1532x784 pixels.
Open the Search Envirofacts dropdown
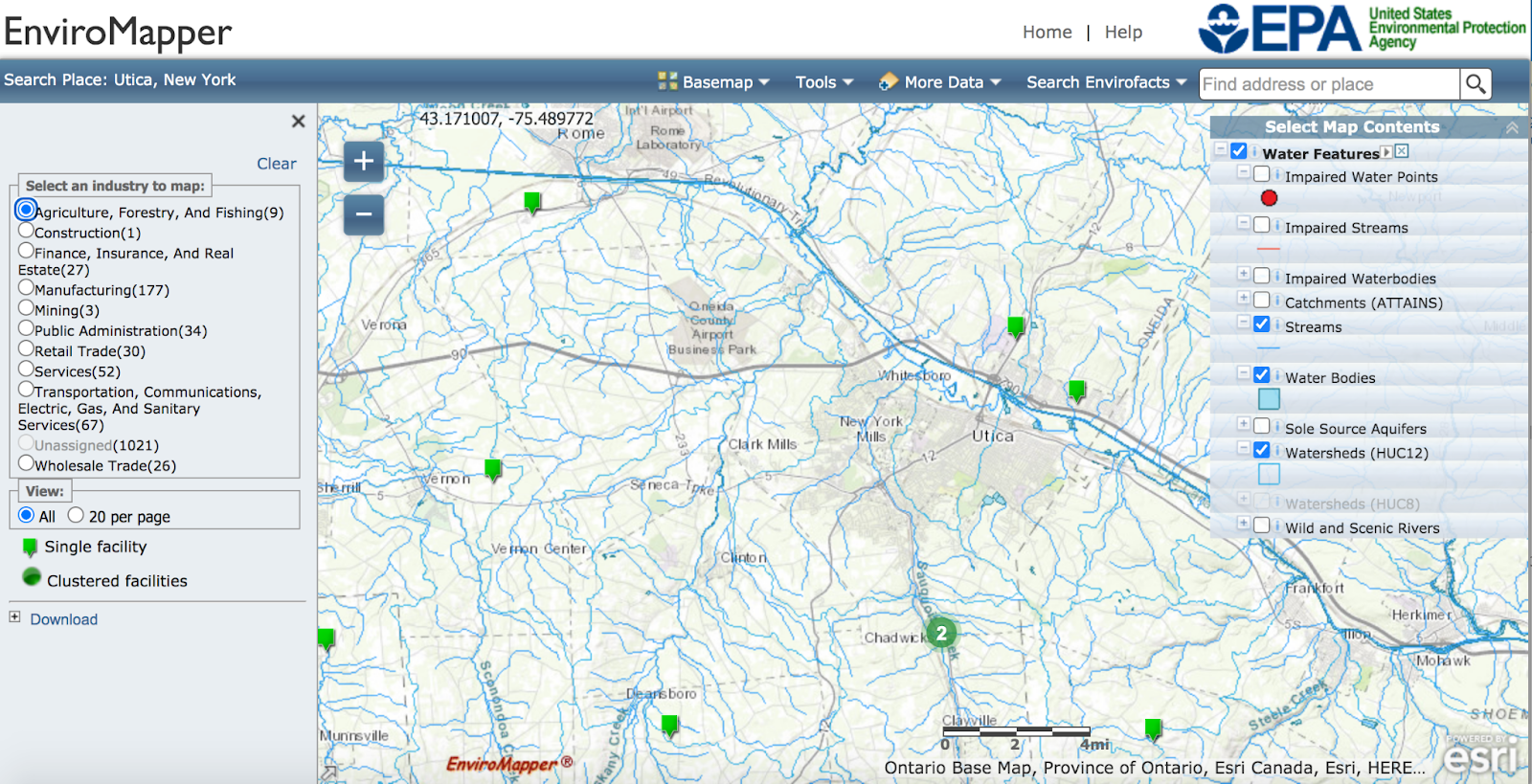pyautogui.click(x=1106, y=82)
